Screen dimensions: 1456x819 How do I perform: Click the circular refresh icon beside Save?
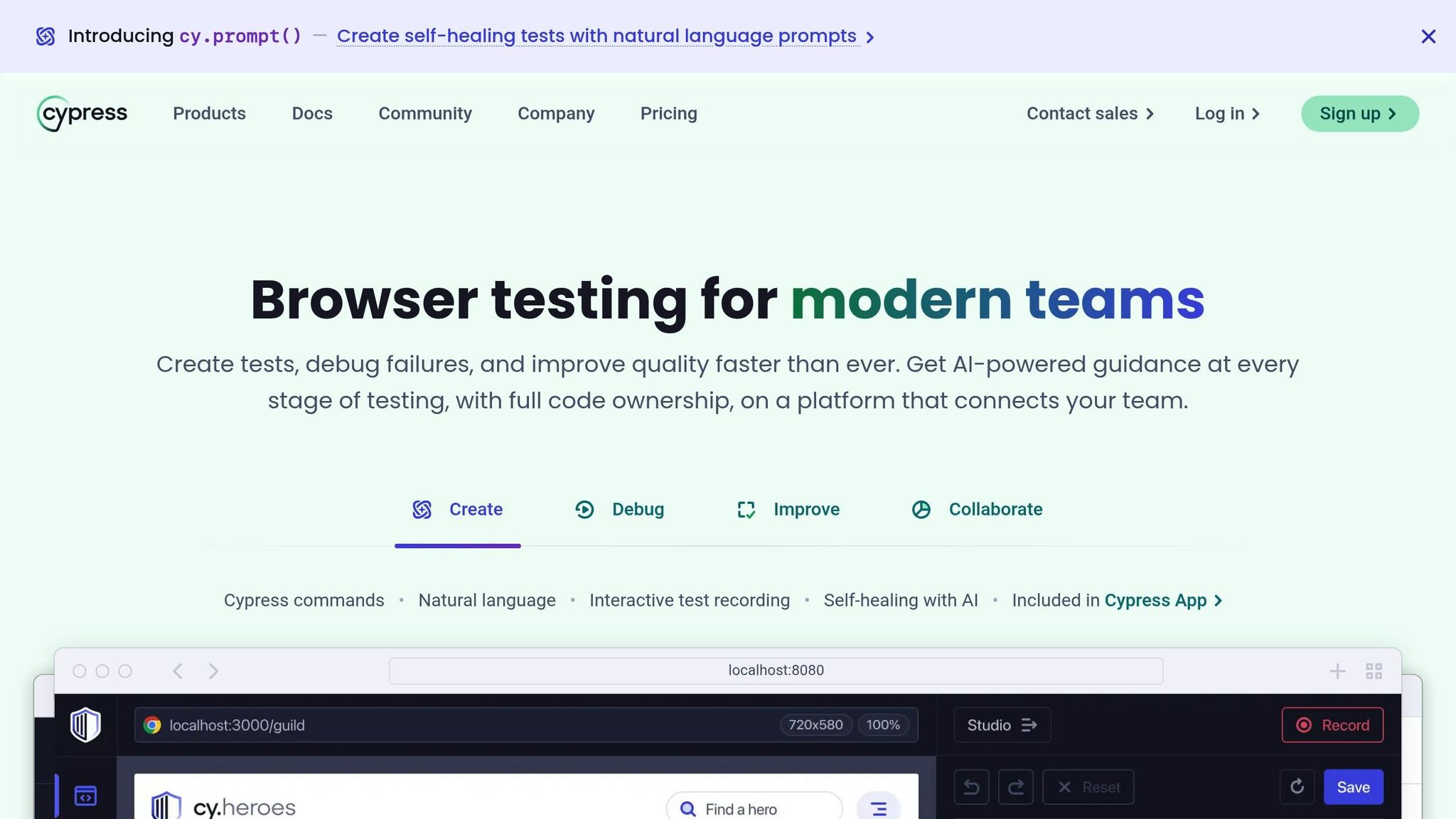[x=1297, y=786]
